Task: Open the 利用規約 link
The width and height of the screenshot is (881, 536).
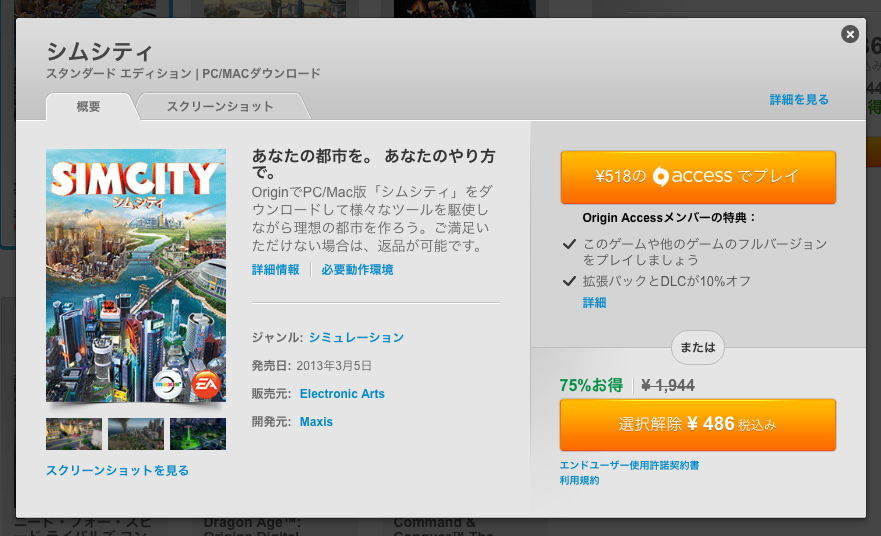Action: point(579,480)
